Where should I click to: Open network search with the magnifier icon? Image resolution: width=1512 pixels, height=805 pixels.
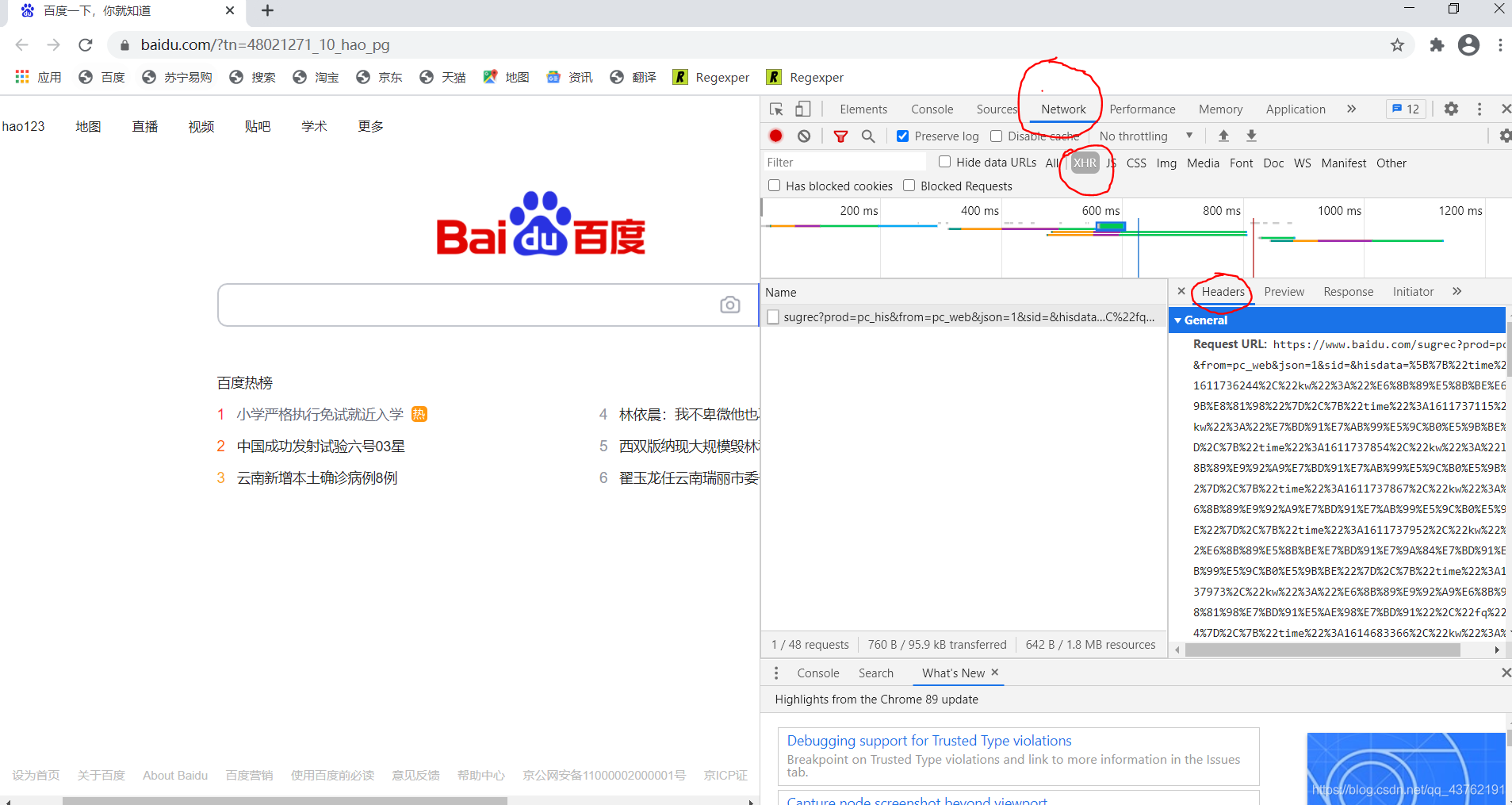[x=868, y=136]
